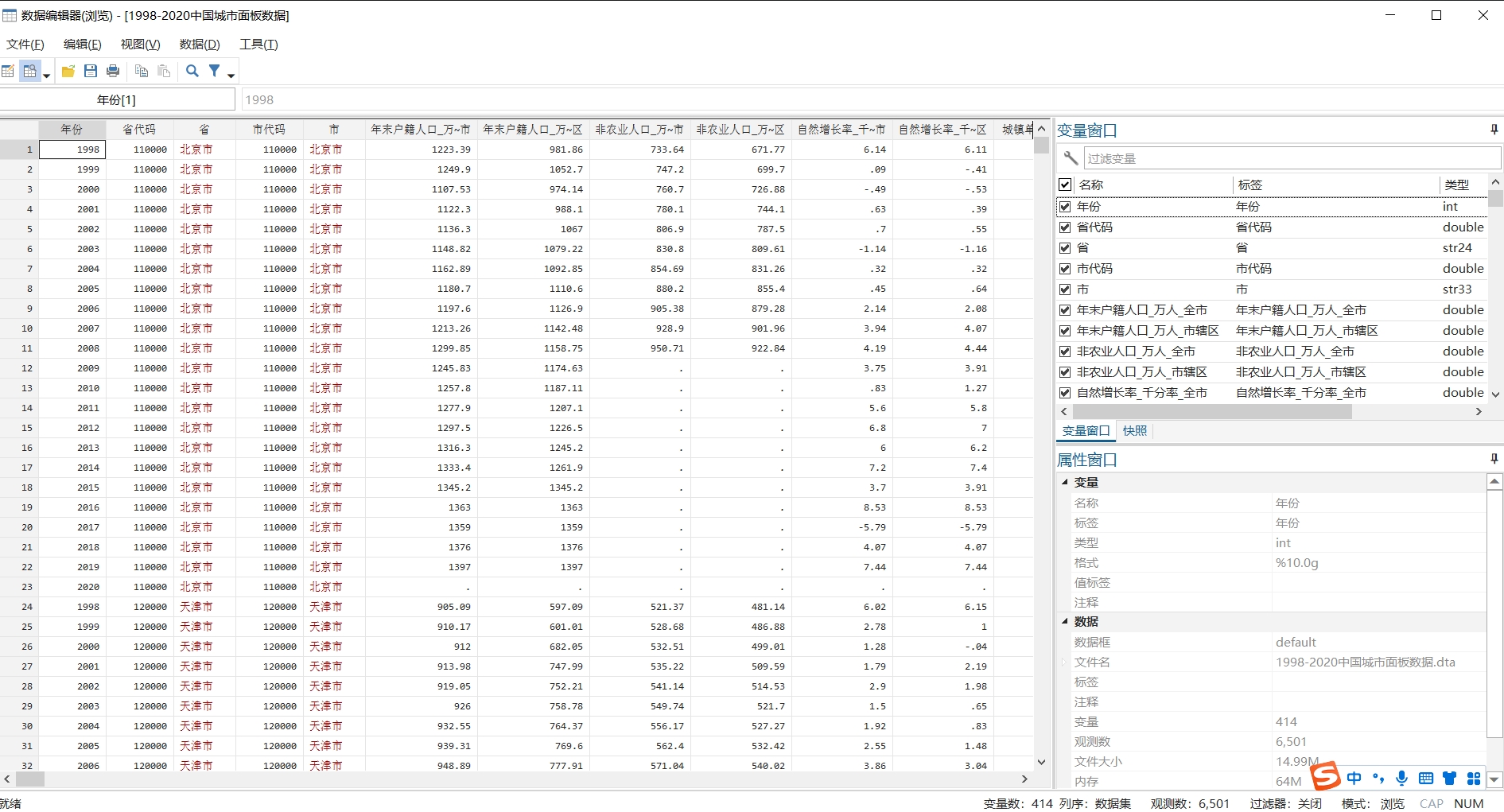The width and height of the screenshot is (1504, 812).
Task: Sort variables by the 名称 header
Action: point(1153,185)
